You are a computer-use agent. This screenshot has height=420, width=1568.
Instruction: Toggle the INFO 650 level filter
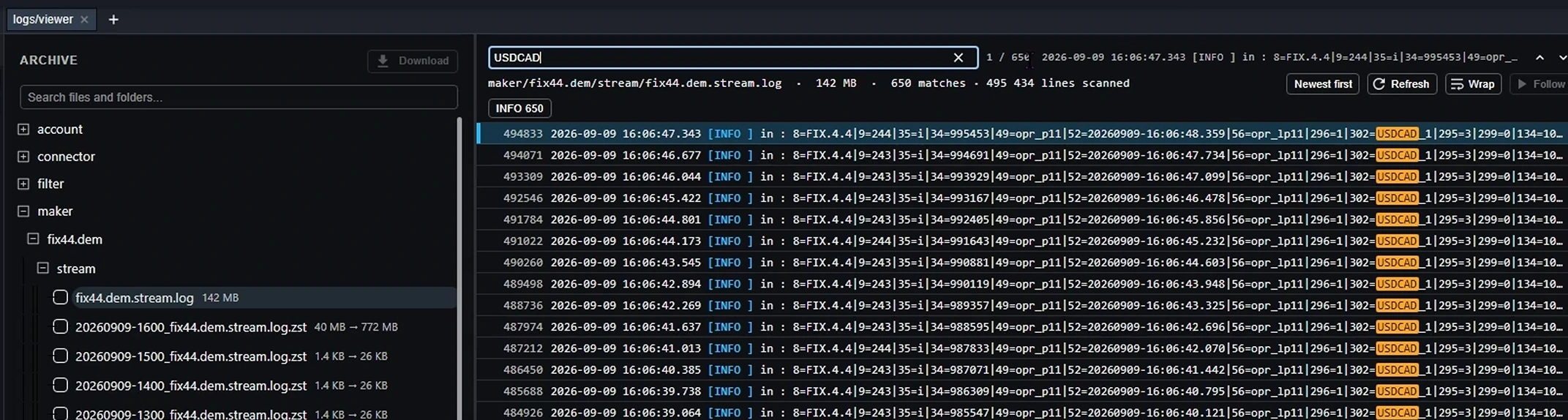tap(519, 108)
